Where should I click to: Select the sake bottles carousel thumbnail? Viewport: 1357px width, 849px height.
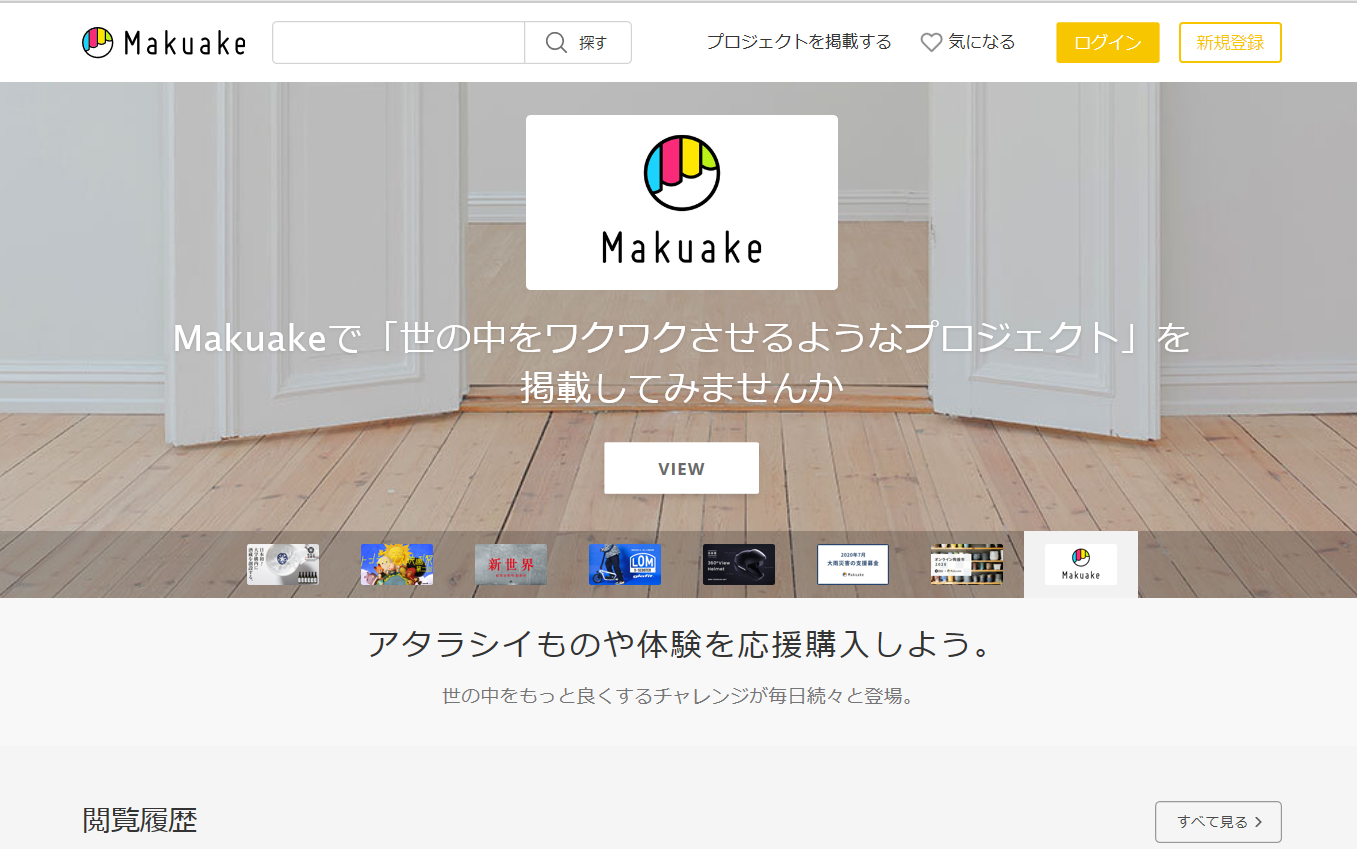coord(283,565)
